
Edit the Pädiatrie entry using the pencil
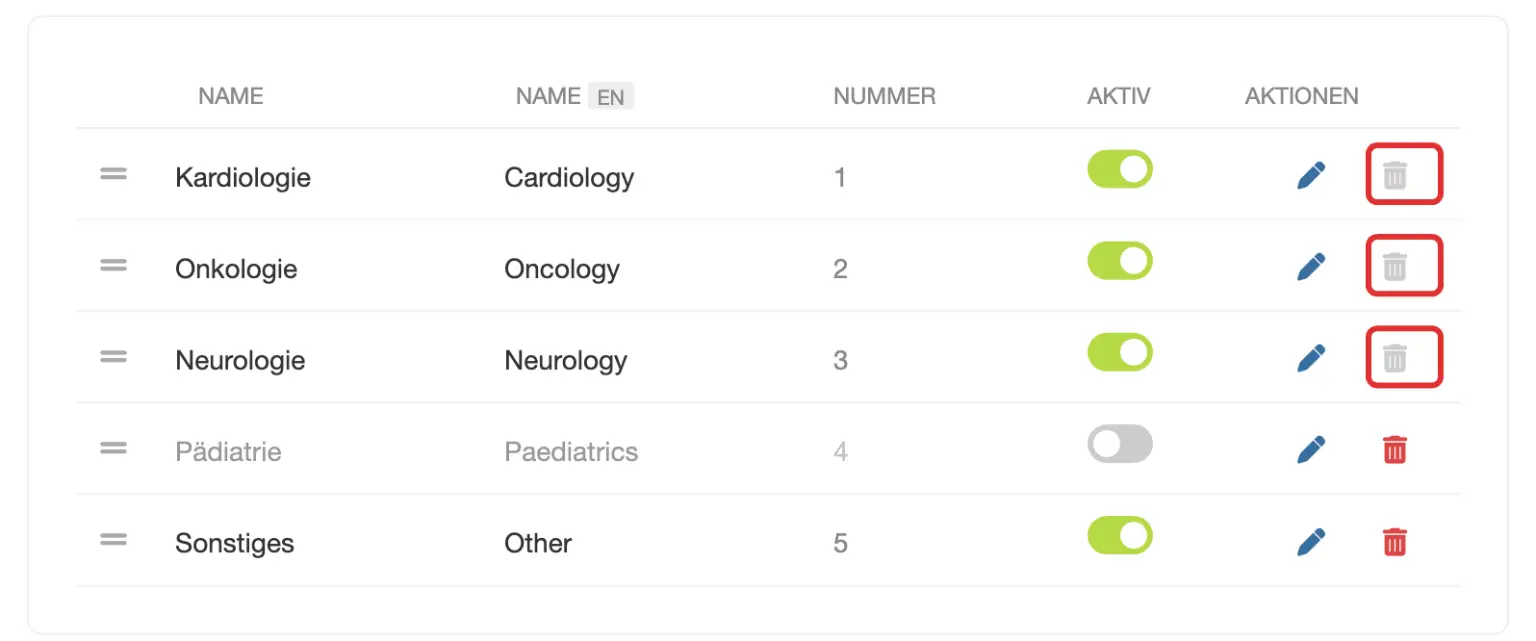coord(1310,450)
